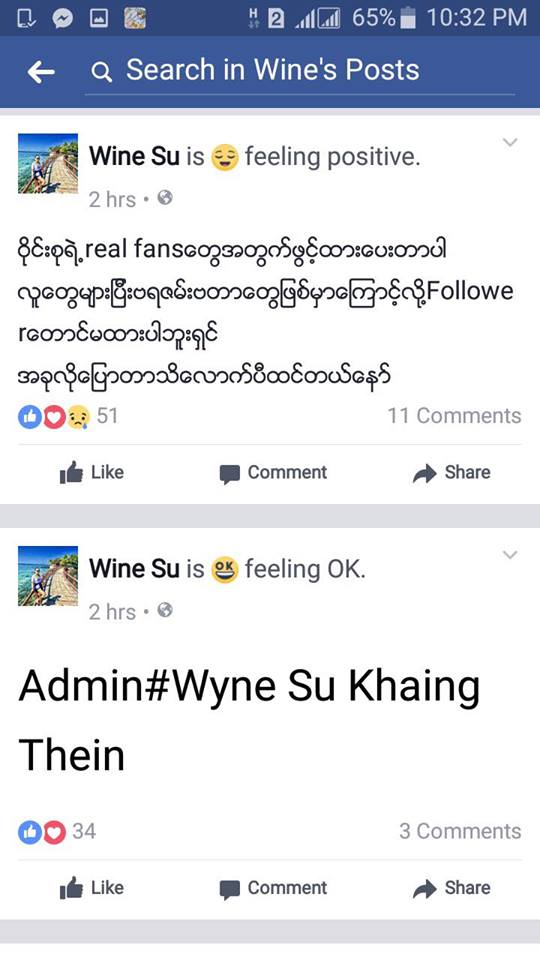This screenshot has height=960, width=540.
Task: Open options chevron on feeling positive post
Action: (510, 143)
